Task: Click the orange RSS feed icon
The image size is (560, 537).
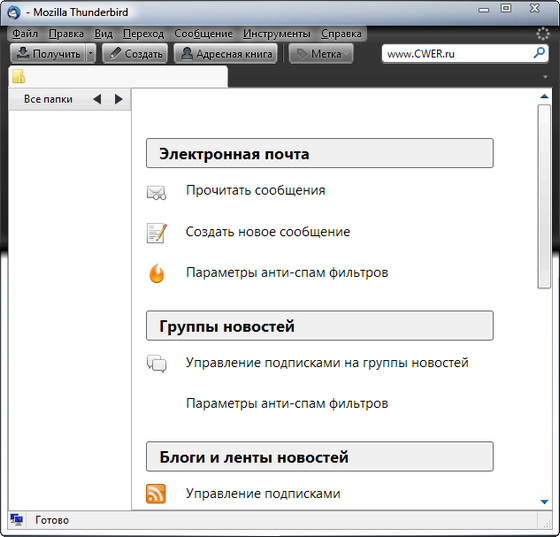Action: [x=156, y=494]
